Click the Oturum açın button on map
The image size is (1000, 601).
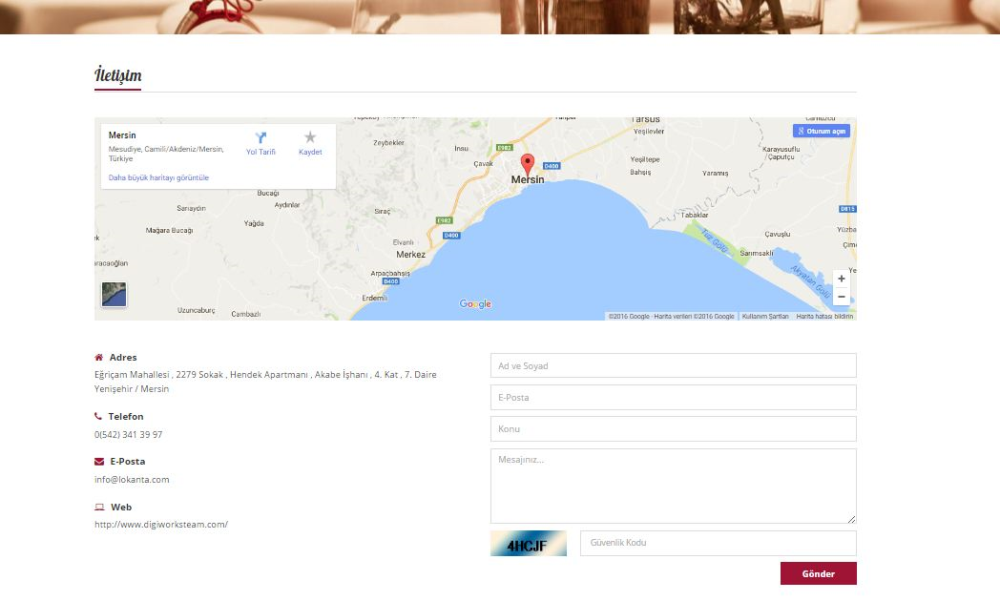[821, 131]
